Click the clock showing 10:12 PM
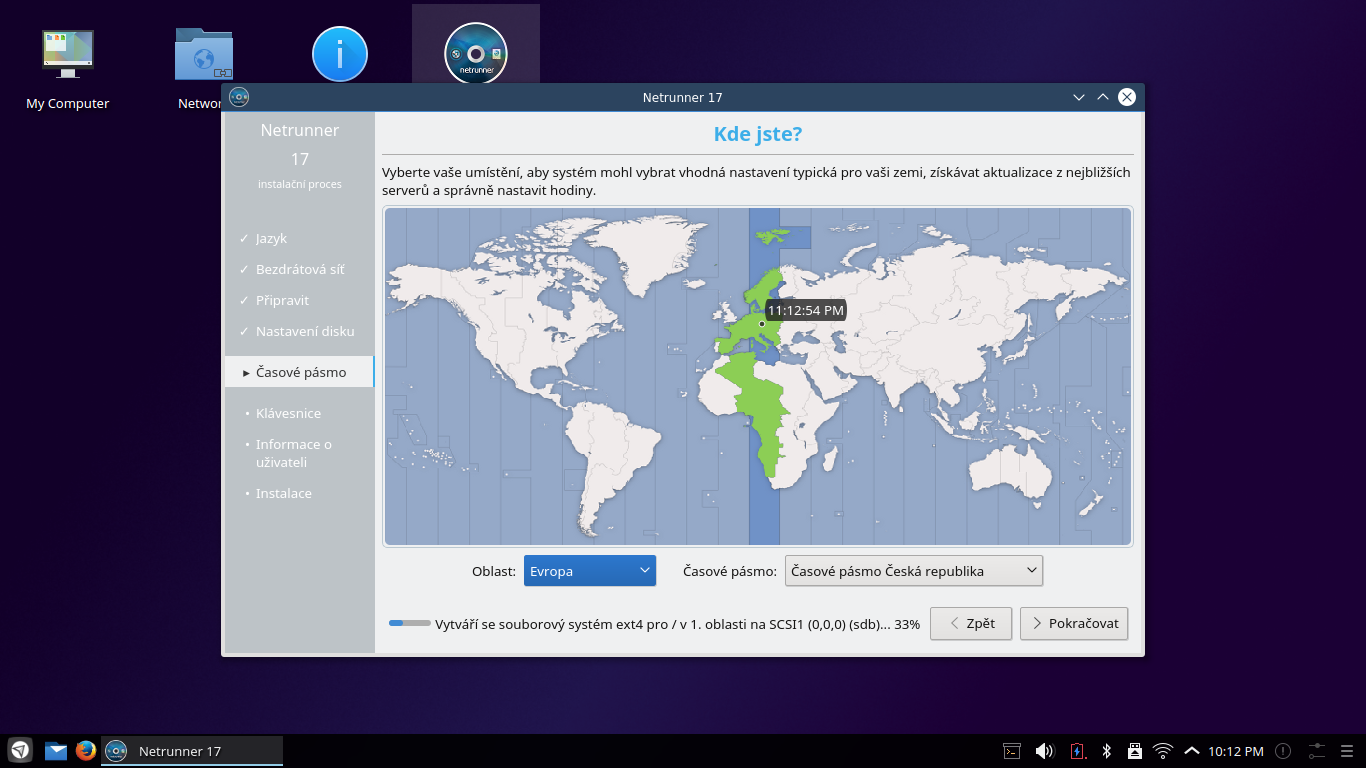The width and height of the screenshot is (1366, 768). [x=1236, y=751]
